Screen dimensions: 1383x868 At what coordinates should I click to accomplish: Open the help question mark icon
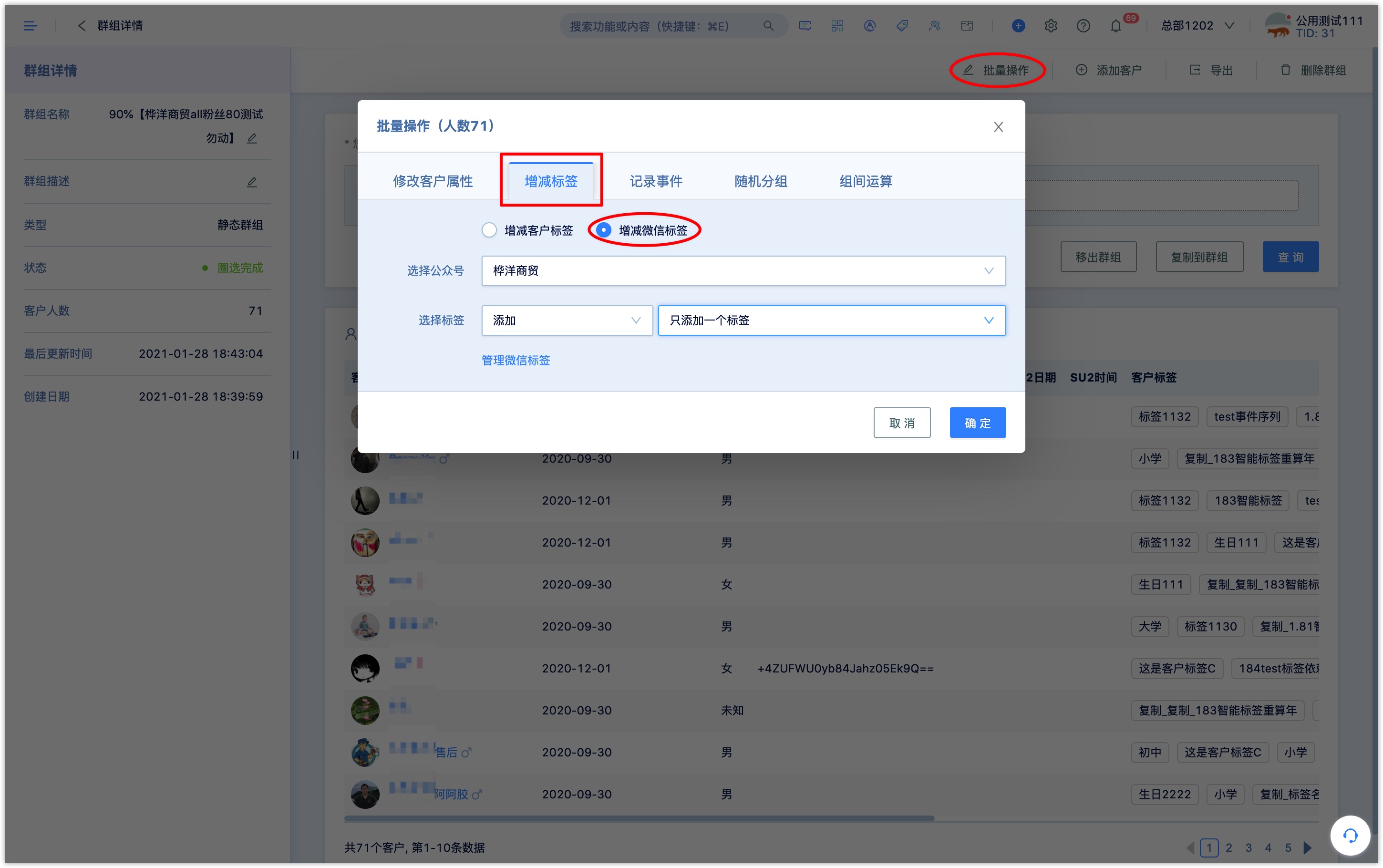(x=1084, y=26)
